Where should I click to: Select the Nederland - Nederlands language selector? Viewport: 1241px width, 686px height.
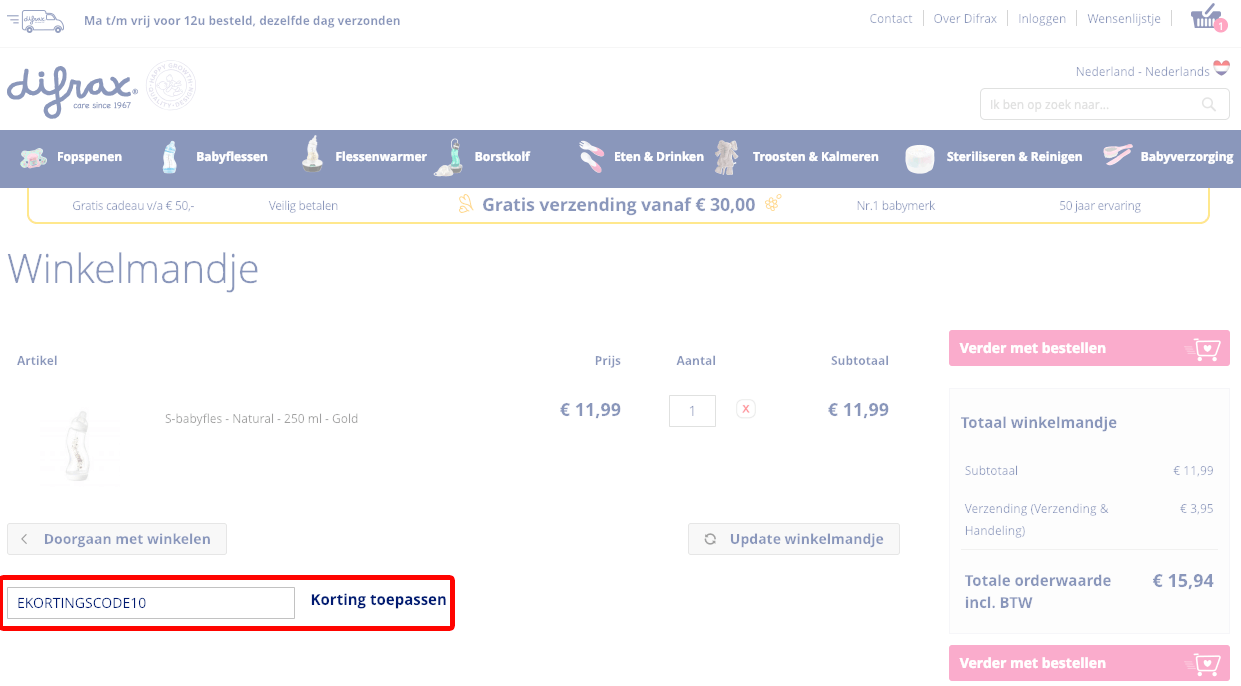coord(1142,72)
